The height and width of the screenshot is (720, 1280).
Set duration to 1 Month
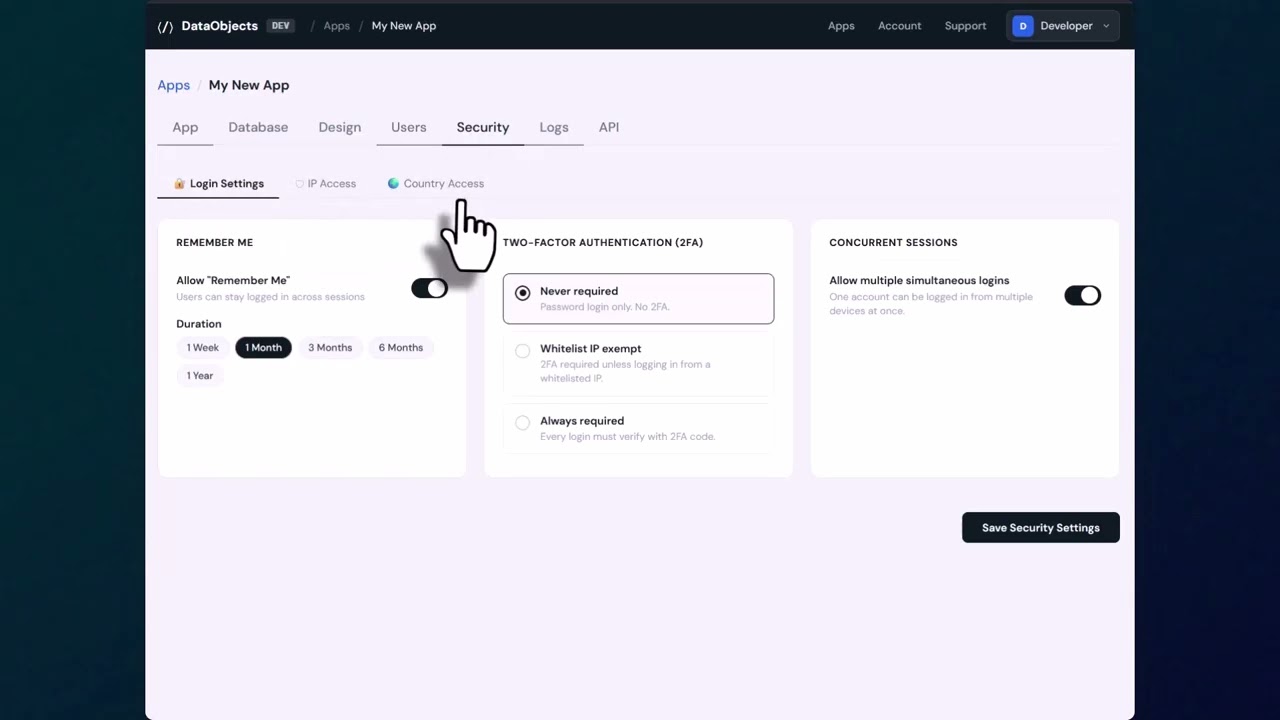tap(264, 348)
